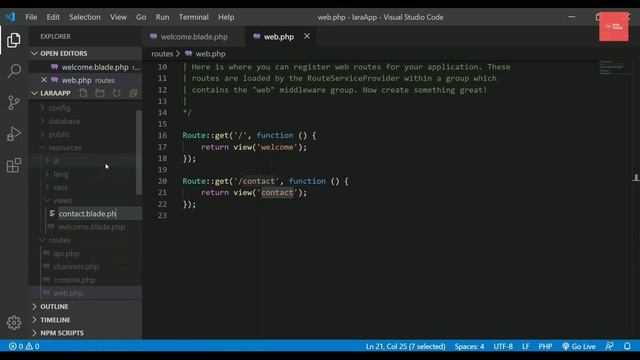The height and width of the screenshot is (360, 640).
Task: Expand the config folder
Action: (x=59, y=108)
